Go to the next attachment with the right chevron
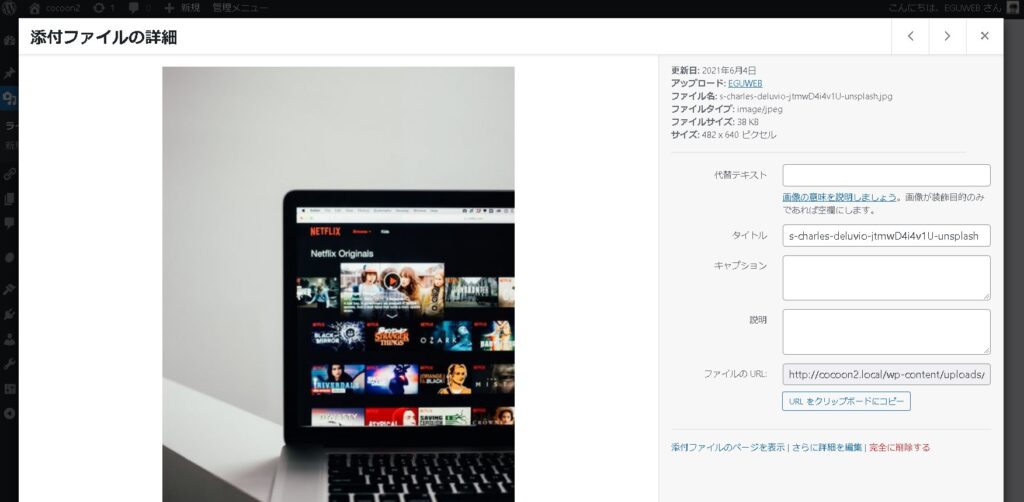Viewport: 1024px width, 502px height. (947, 36)
